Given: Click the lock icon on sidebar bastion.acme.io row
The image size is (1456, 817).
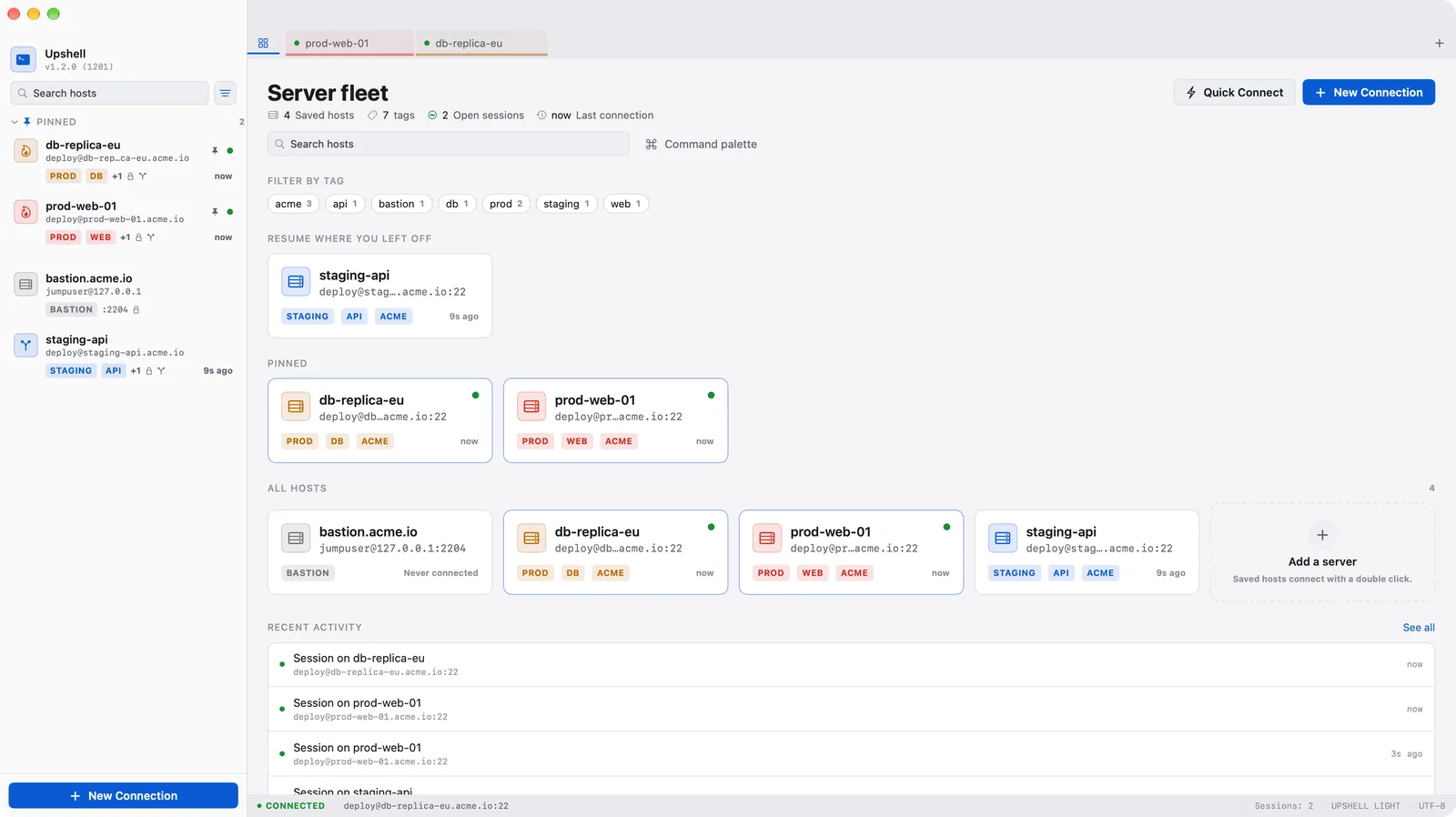Looking at the screenshot, I should (x=136, y=309).
